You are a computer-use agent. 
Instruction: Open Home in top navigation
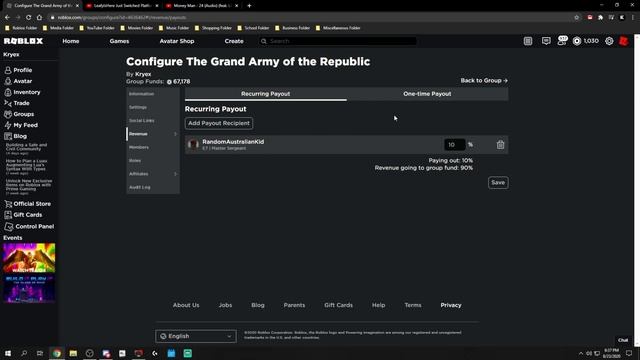click(x=71, y=41)
